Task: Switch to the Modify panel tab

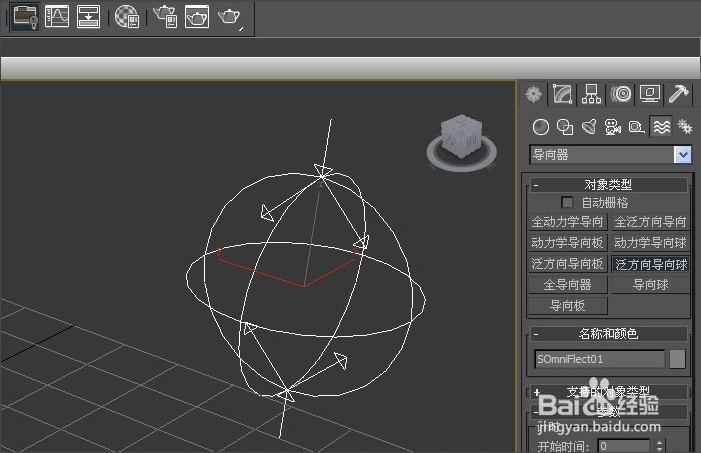Action: [x=562, y=94]
